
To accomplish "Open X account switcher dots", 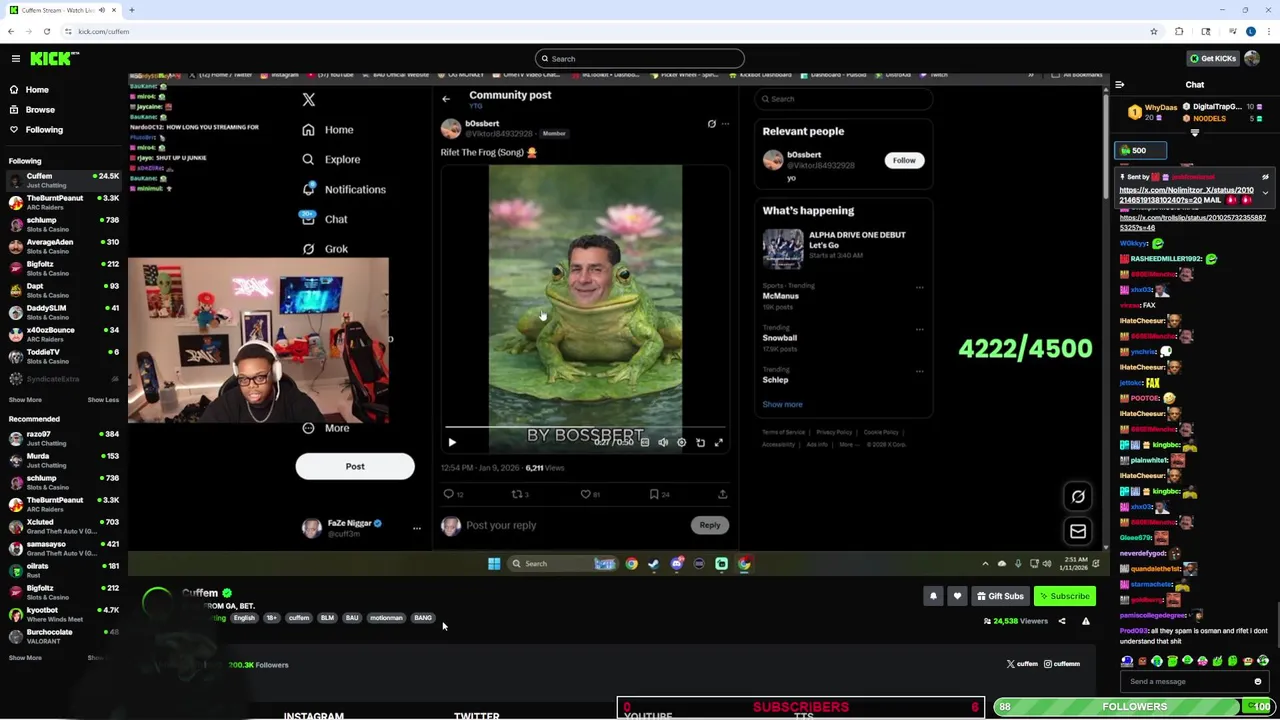I will coord(417,529).
